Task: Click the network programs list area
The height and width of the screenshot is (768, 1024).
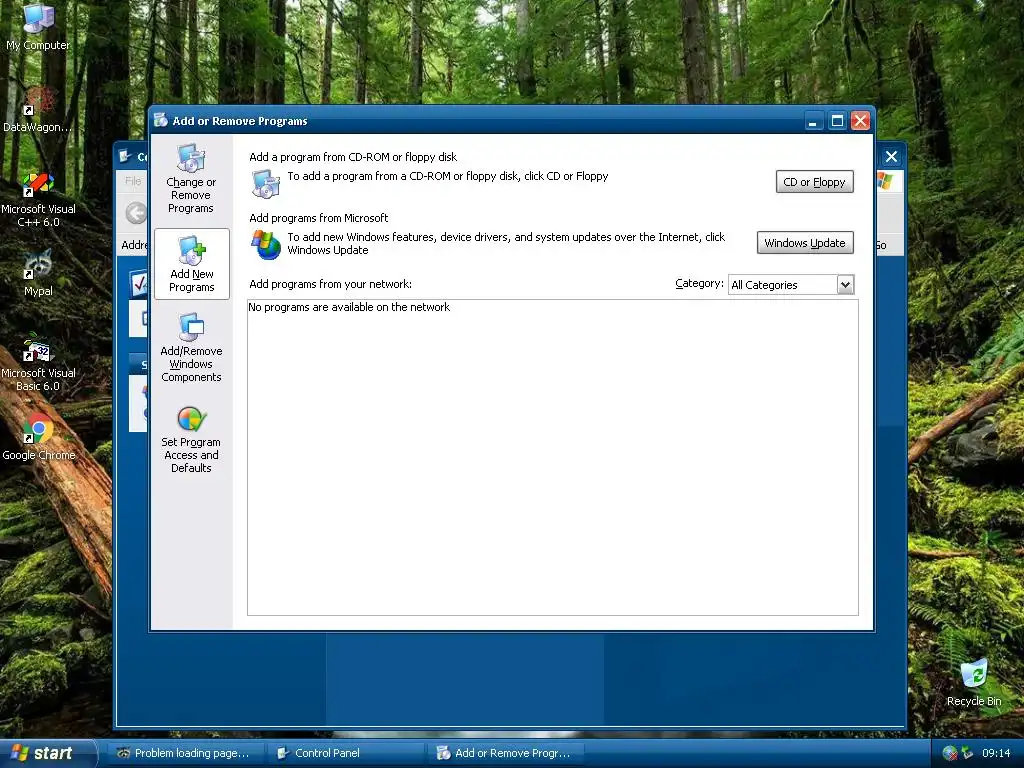Action: [x=552, y=458]
